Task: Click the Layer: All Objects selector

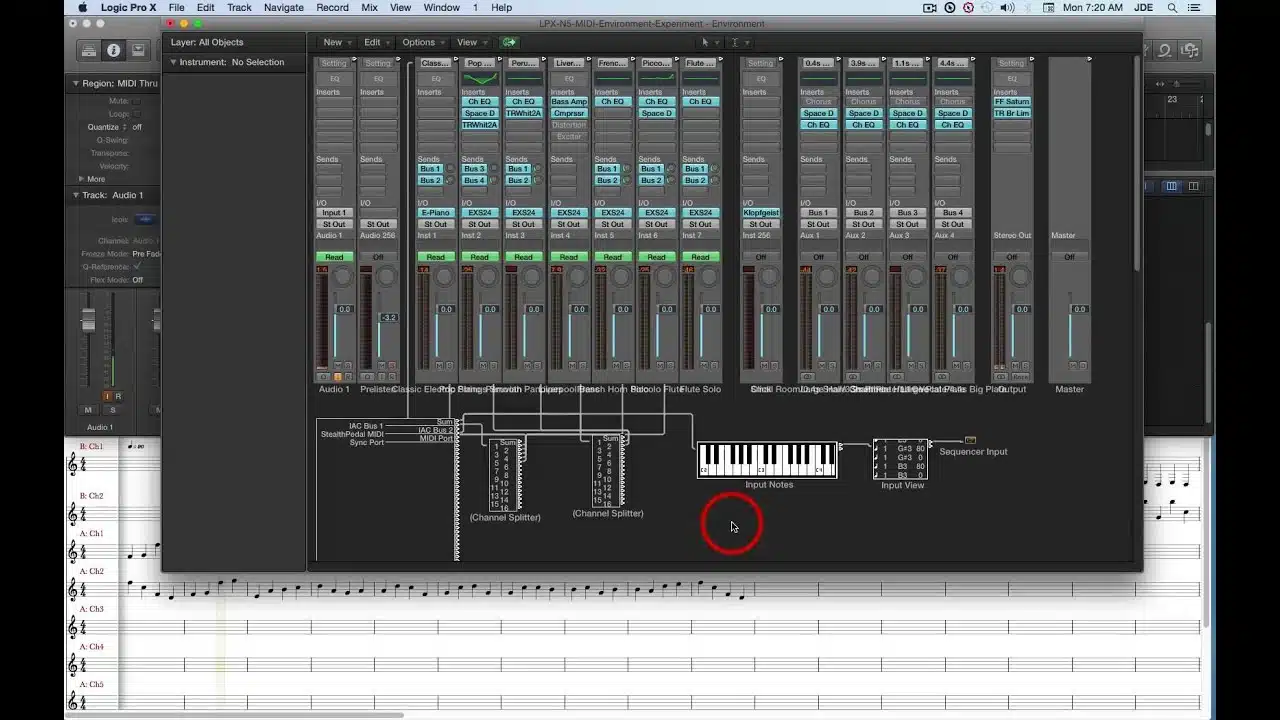Action: tap(207, 42)
